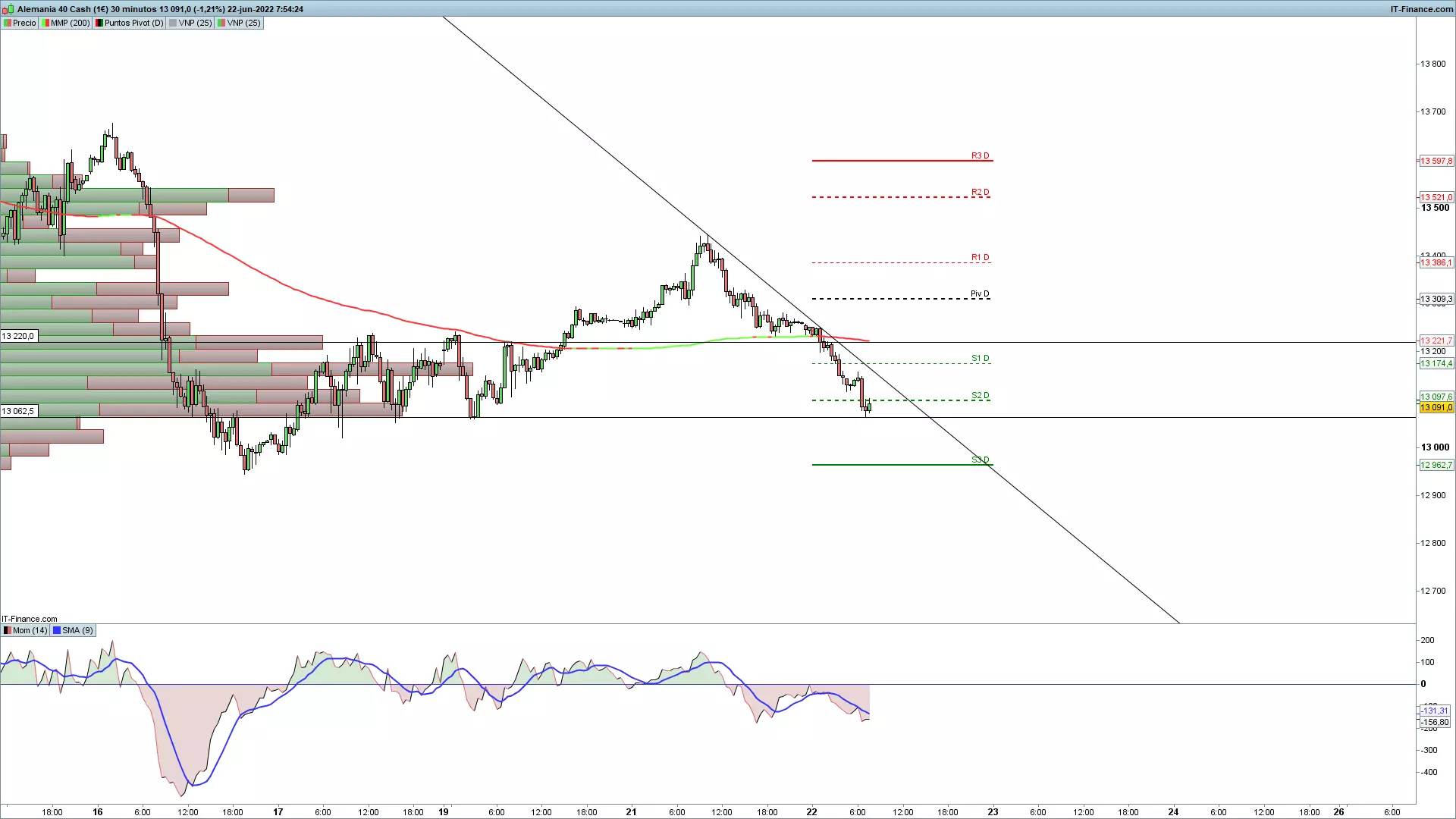
Task: Click the -300 label on momentum axis
Action: pyautogui.click(x=1429, y=750)
